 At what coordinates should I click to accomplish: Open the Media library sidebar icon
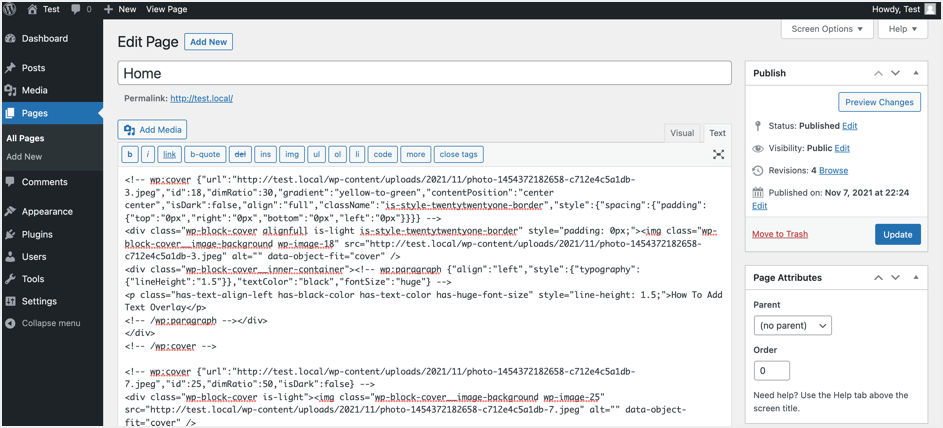[10, 90]
